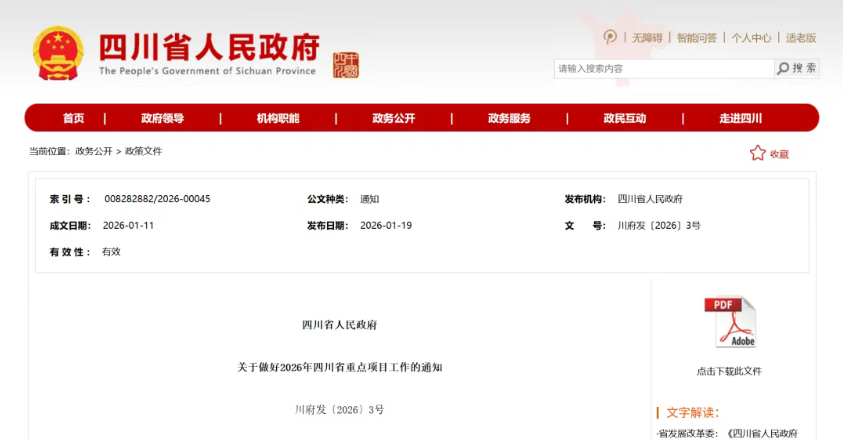The width and height of the screenshot is (843, 445).
Task: Enable 无障碍 accessibility mode
Action: tap(647, 38)
